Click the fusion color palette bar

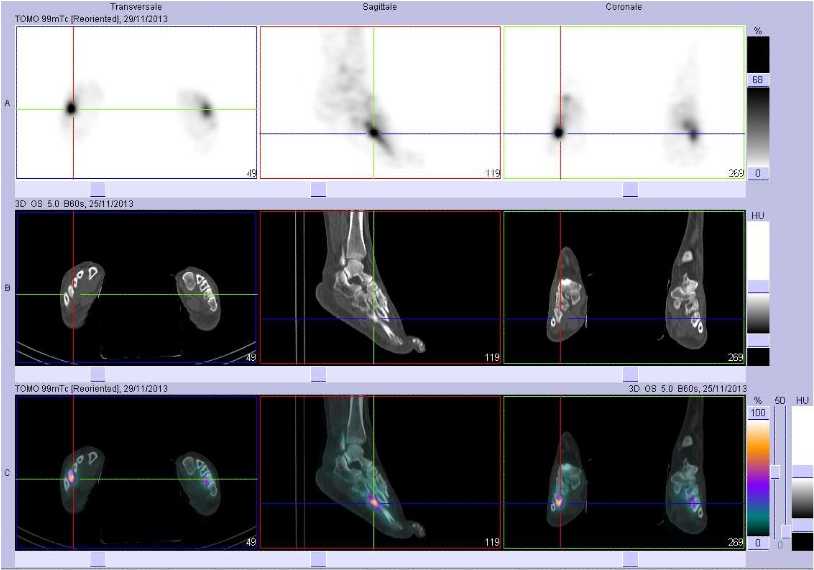[758, 477]
